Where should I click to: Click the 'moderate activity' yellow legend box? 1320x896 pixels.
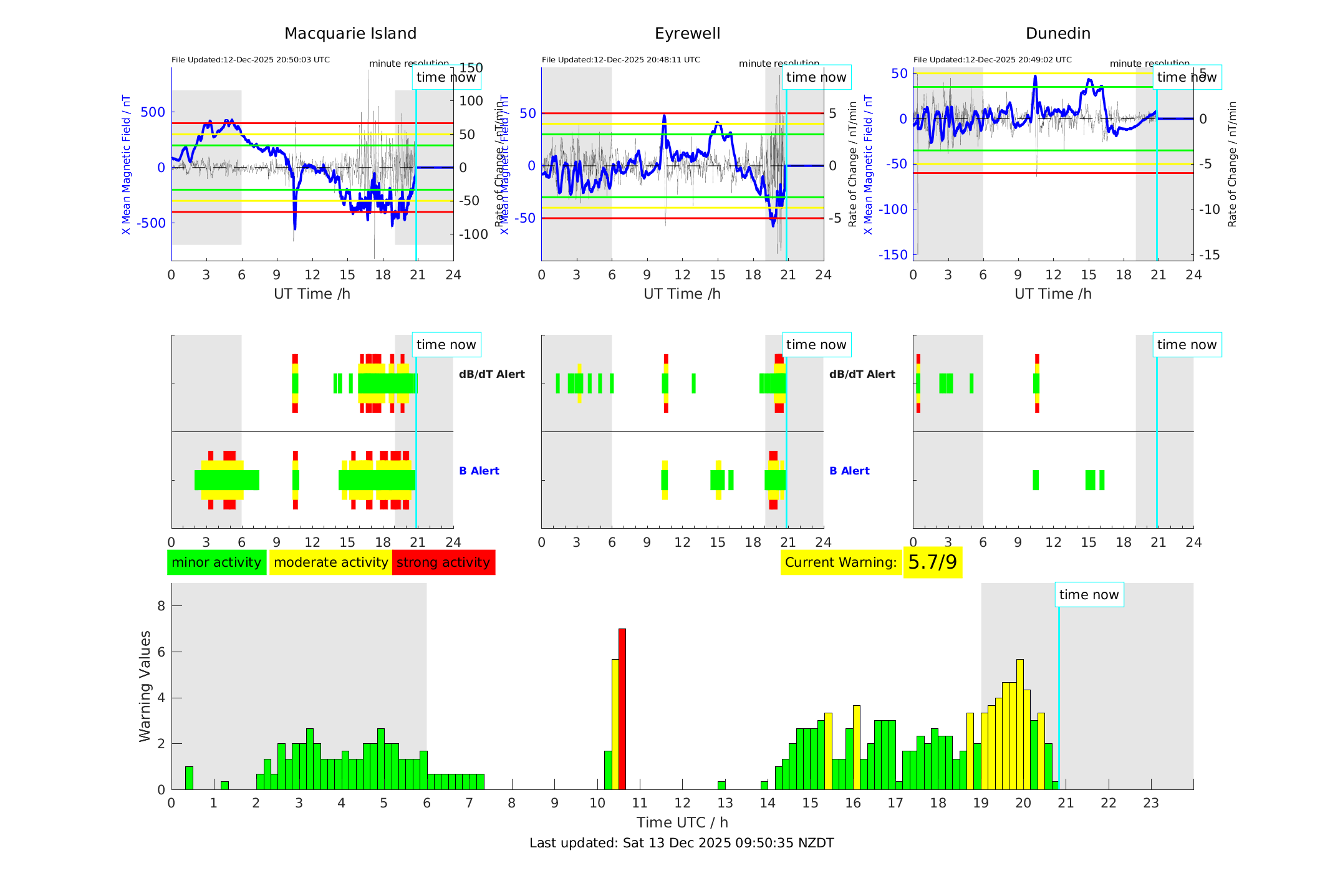[330, 562]
